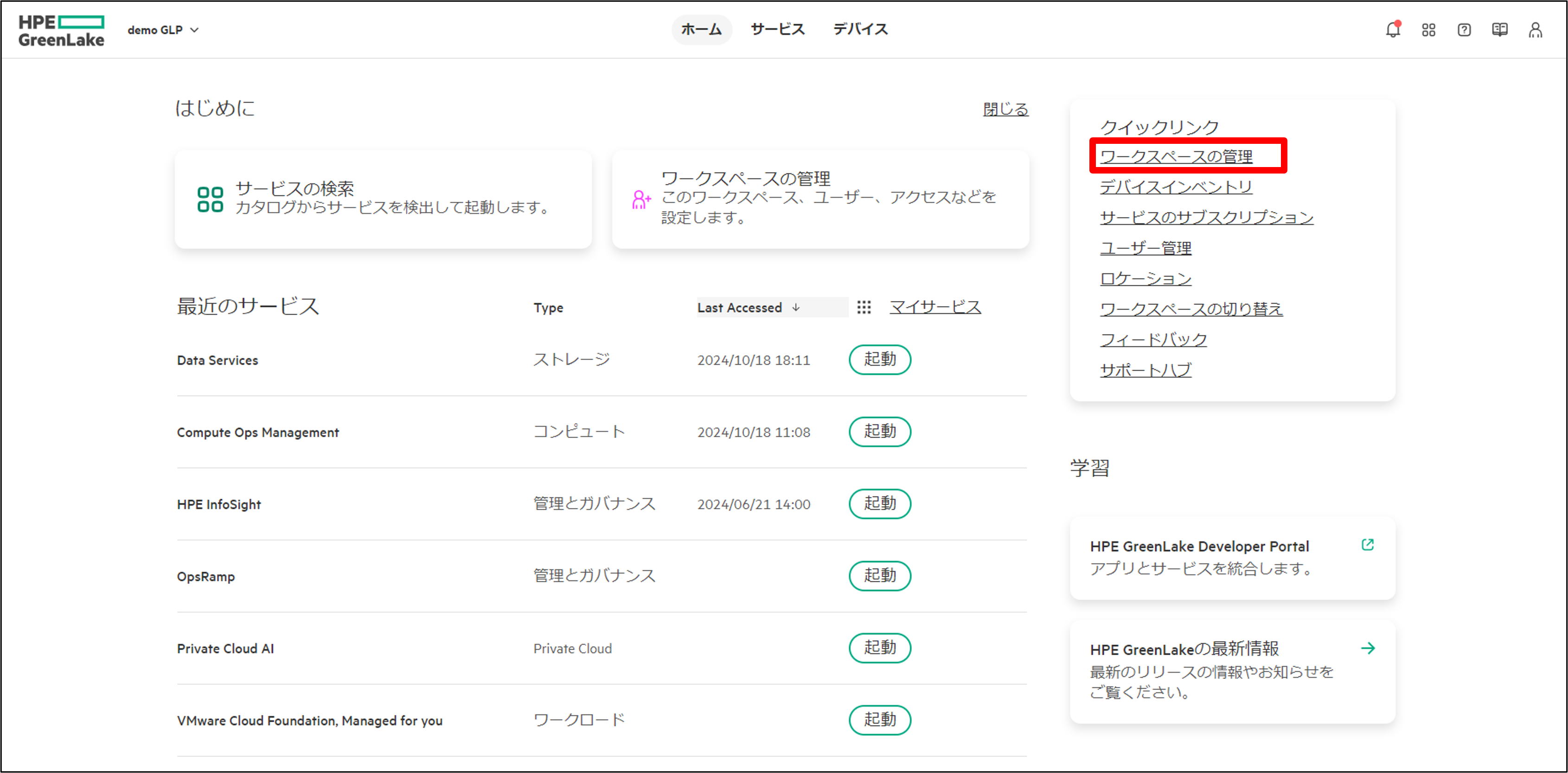This screenshot has height=773, width=1568.
Task: Click the 2024/10/18 18:11 timestamp
Action: [x=754, y=360]
